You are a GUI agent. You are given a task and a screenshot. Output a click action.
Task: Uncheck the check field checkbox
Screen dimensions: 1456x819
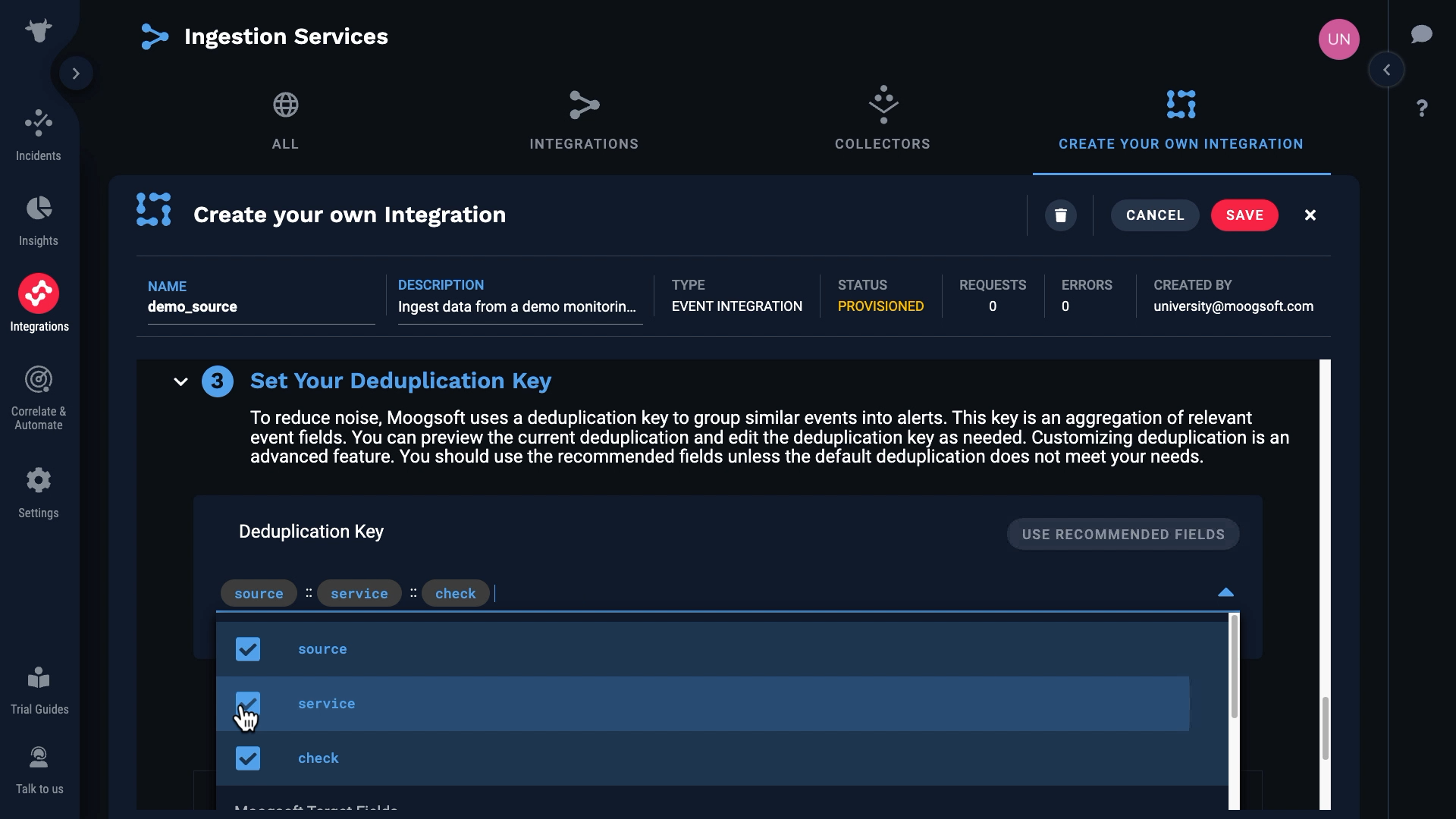pos(248,758)
